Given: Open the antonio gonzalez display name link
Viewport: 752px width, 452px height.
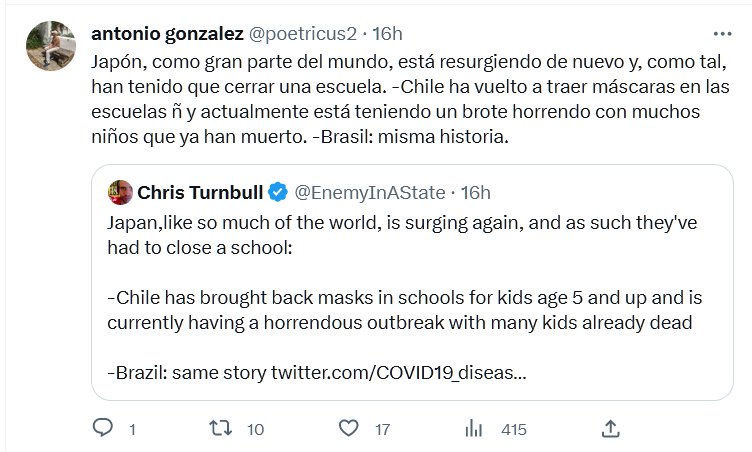Looking at the screenshot, I should pos(165,33).
